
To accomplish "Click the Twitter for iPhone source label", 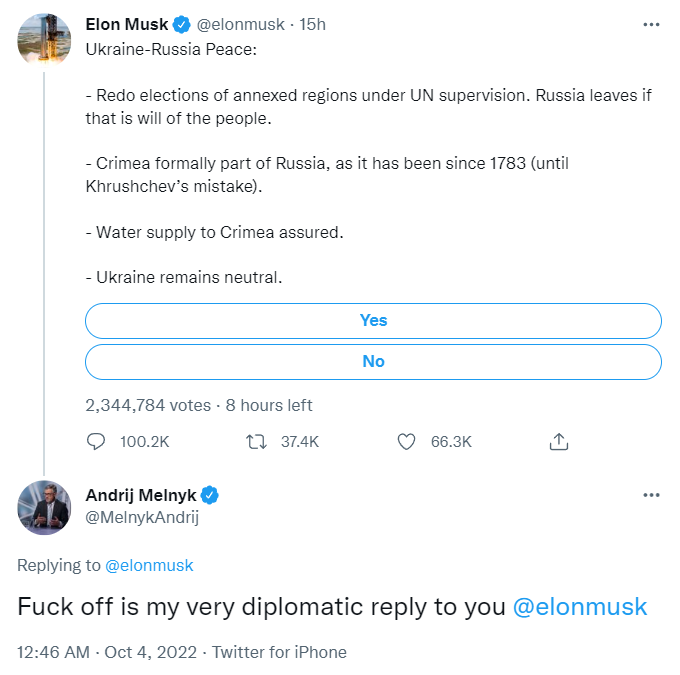I will [280, 652].
